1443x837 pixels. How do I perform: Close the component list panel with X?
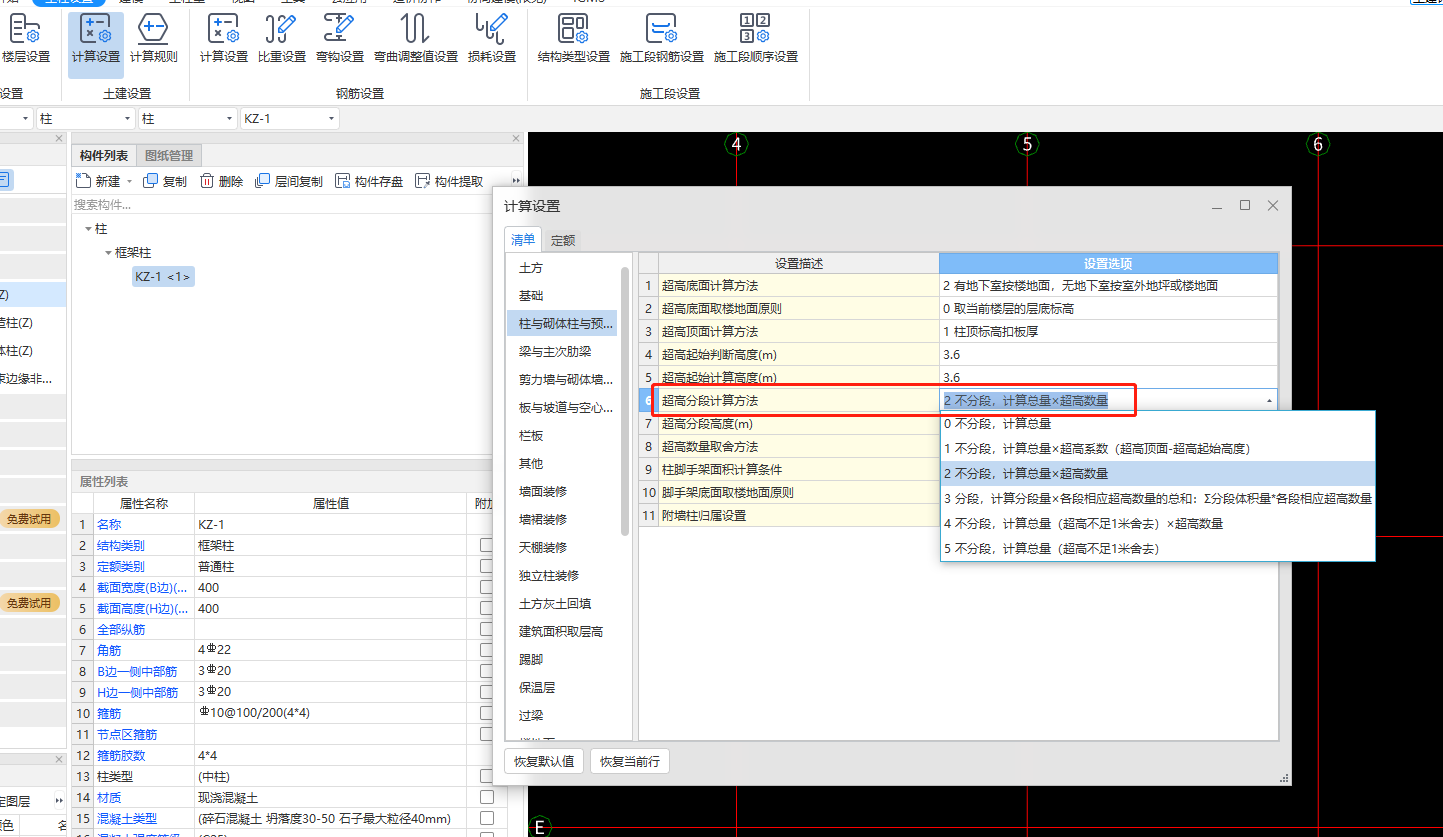[516, 138]
